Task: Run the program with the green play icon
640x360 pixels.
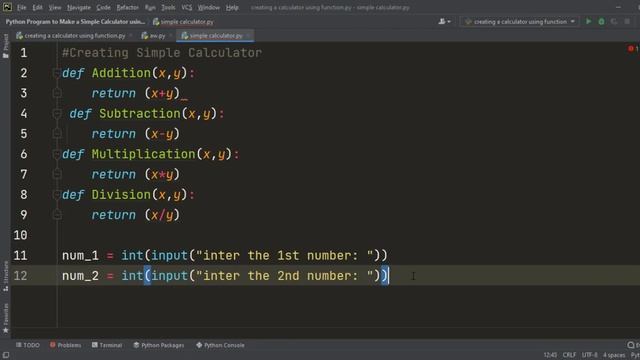Action: [589, 21]
